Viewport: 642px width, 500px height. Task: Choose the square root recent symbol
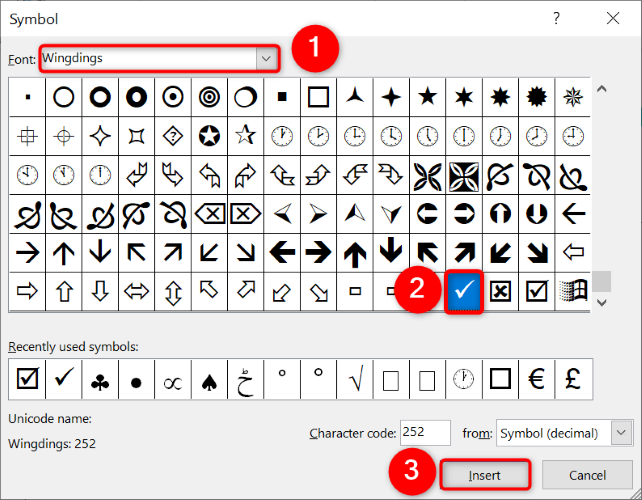click(355, 379)
